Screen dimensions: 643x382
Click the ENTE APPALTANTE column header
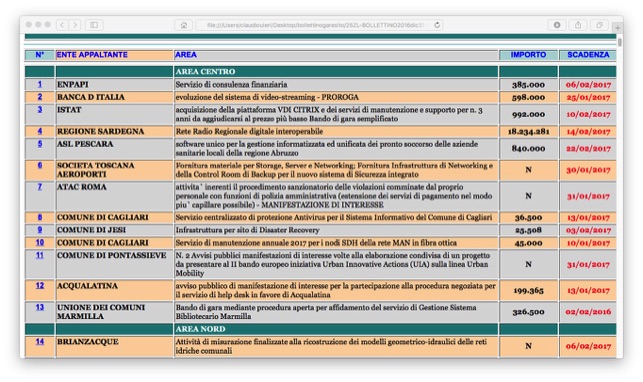point(92,55)
